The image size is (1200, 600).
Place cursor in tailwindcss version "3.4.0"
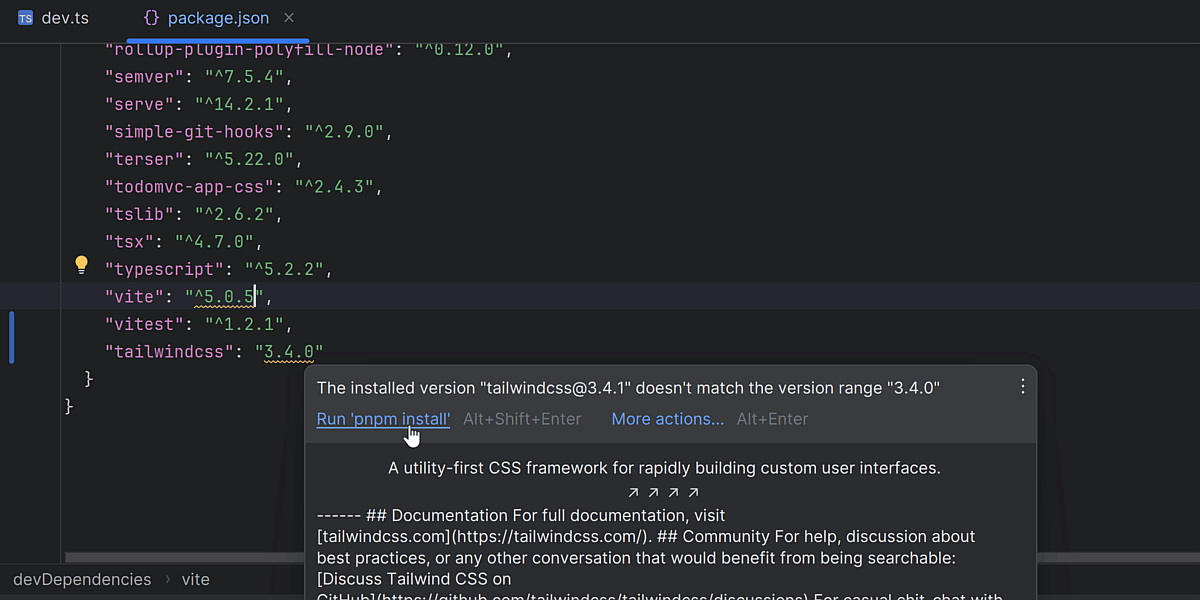(x=289, y=352)
